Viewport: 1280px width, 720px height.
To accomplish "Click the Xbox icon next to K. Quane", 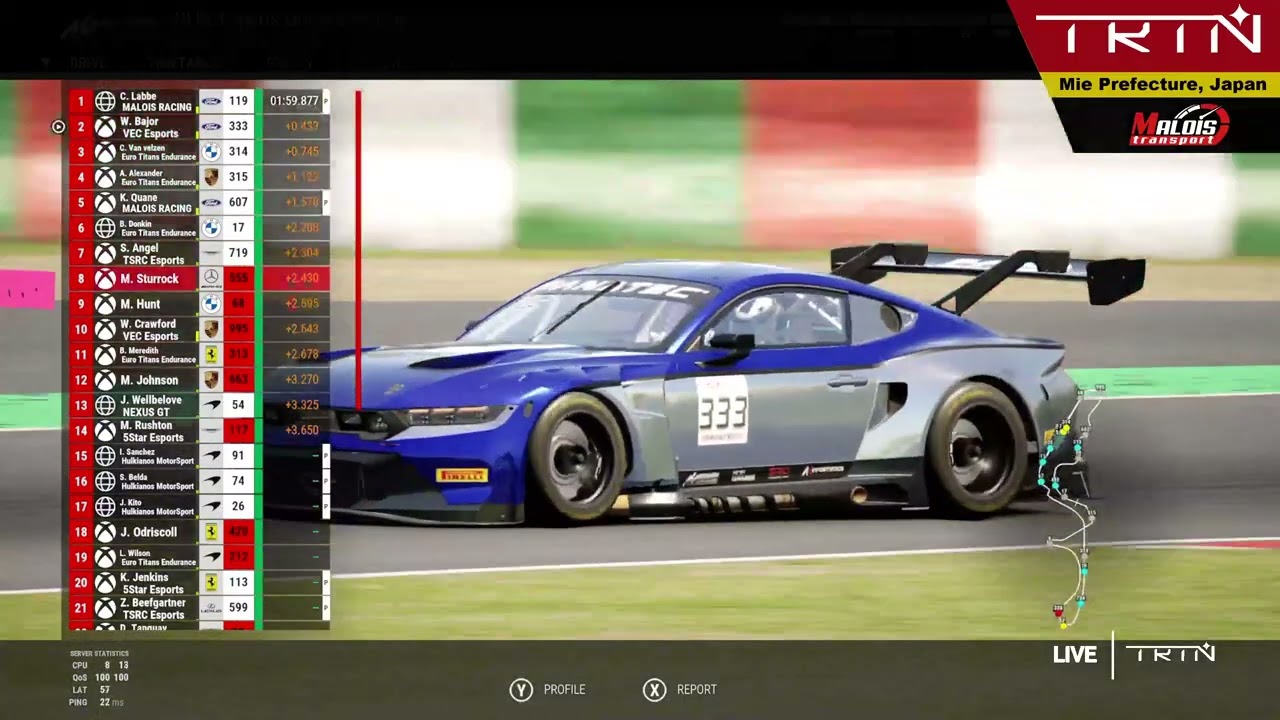I will [x=105, y=203].
